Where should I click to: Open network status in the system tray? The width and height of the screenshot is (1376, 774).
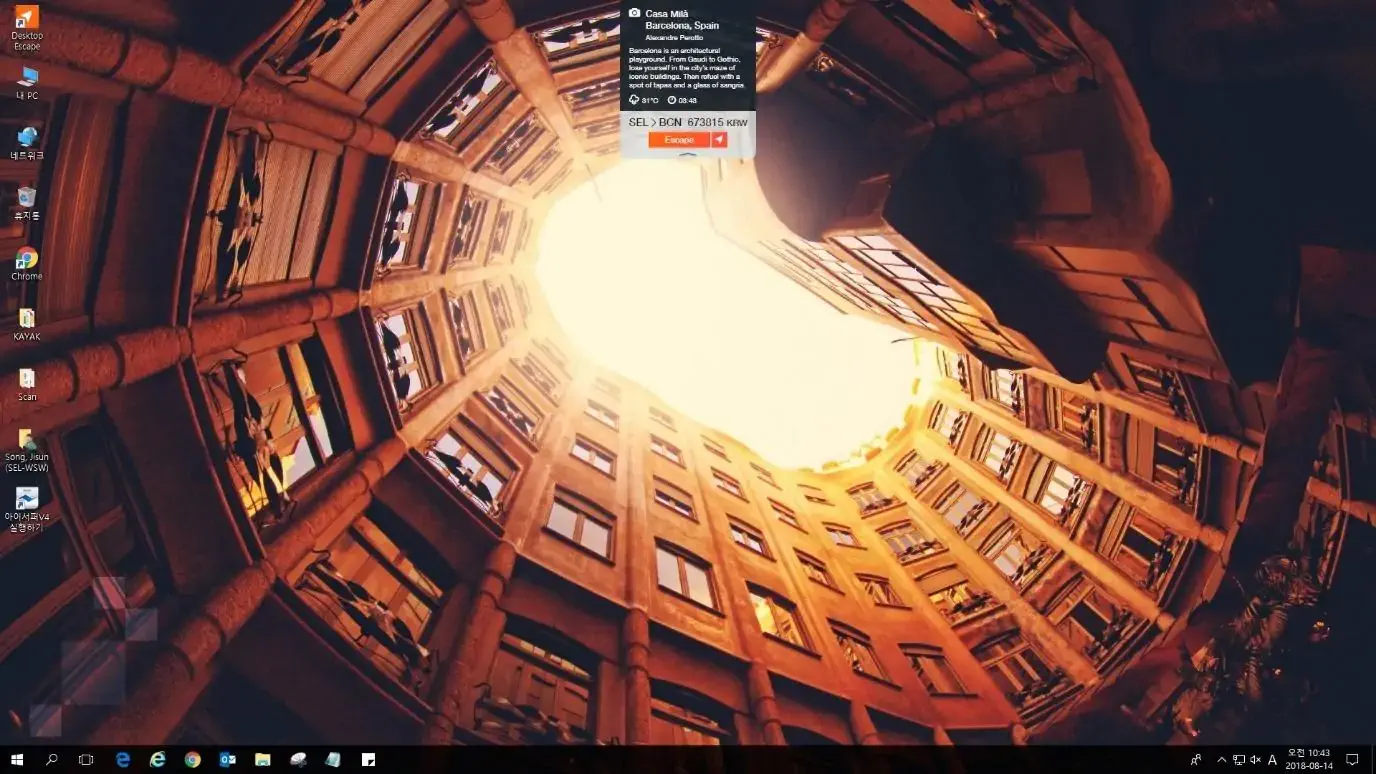[1239, 760]
